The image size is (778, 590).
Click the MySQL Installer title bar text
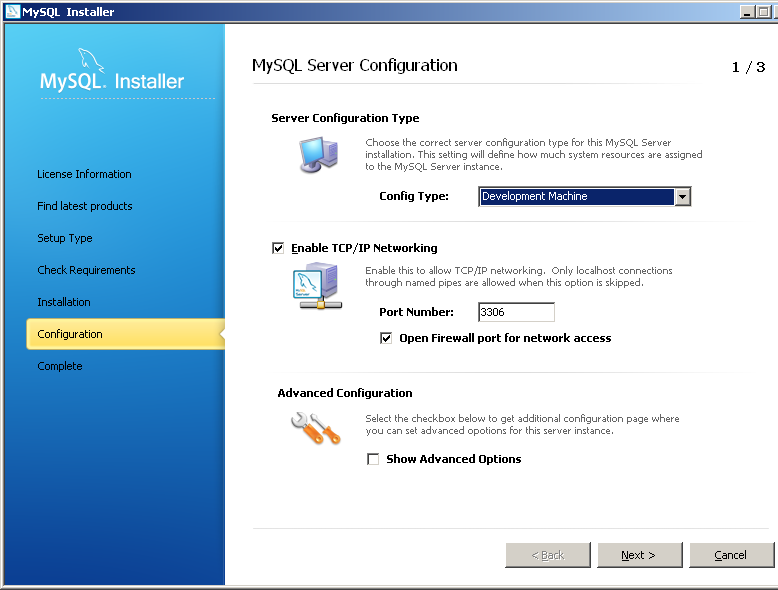pos(68,12)
